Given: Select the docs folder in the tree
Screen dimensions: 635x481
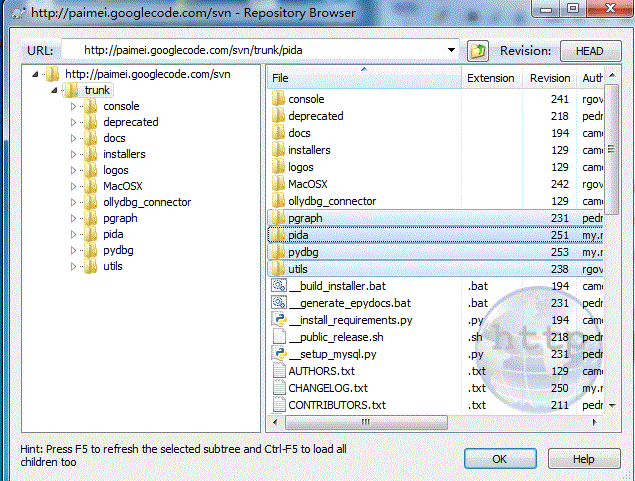Looking at the screenshot, I should pos(114,138).
